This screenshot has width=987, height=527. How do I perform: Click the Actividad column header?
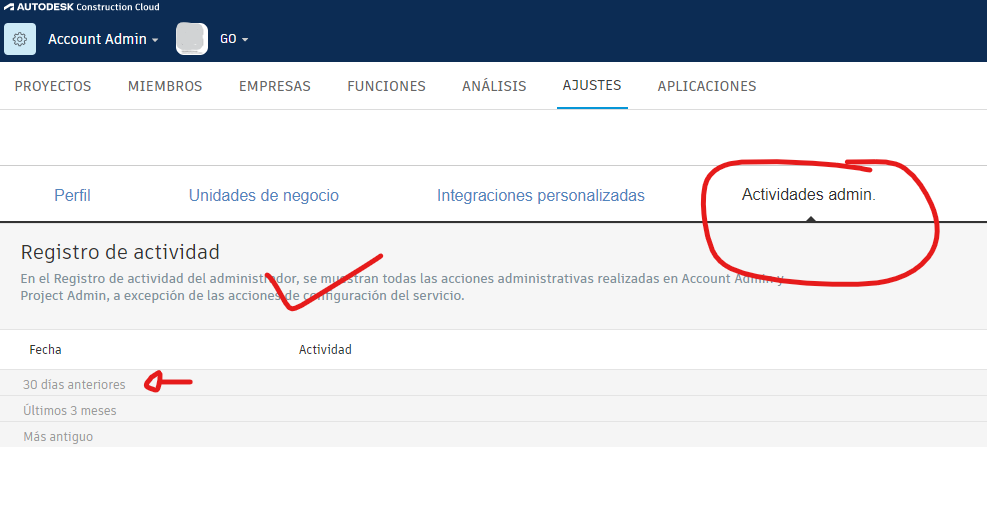coord(325,349)
